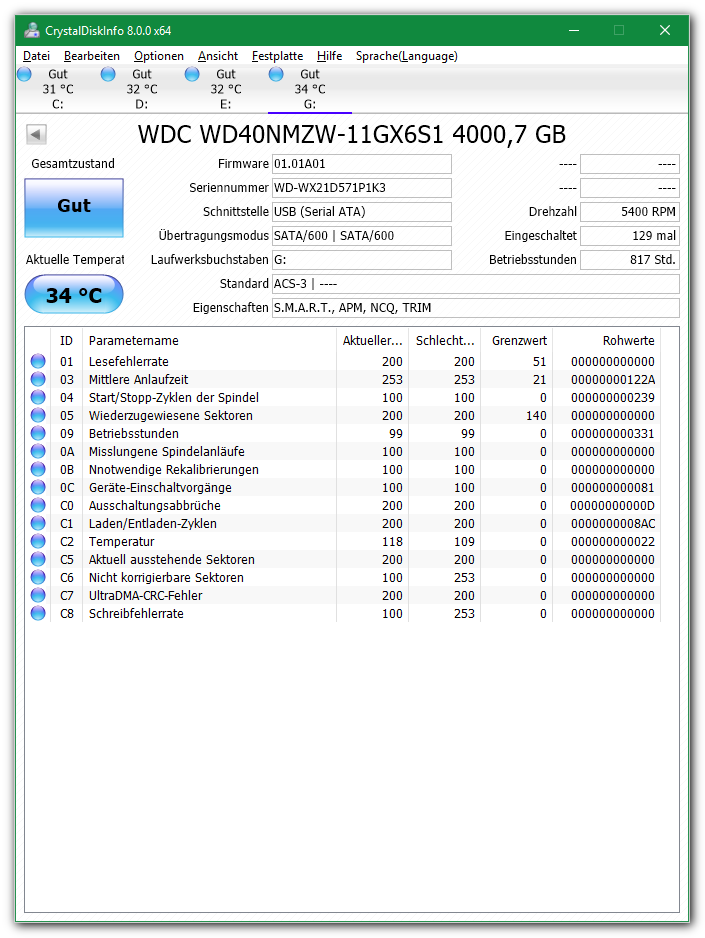Viewport: 705px width, 938px height.
Task: Select the Schreibfehlerrate parameter name
Action: [x=136, y=613]
